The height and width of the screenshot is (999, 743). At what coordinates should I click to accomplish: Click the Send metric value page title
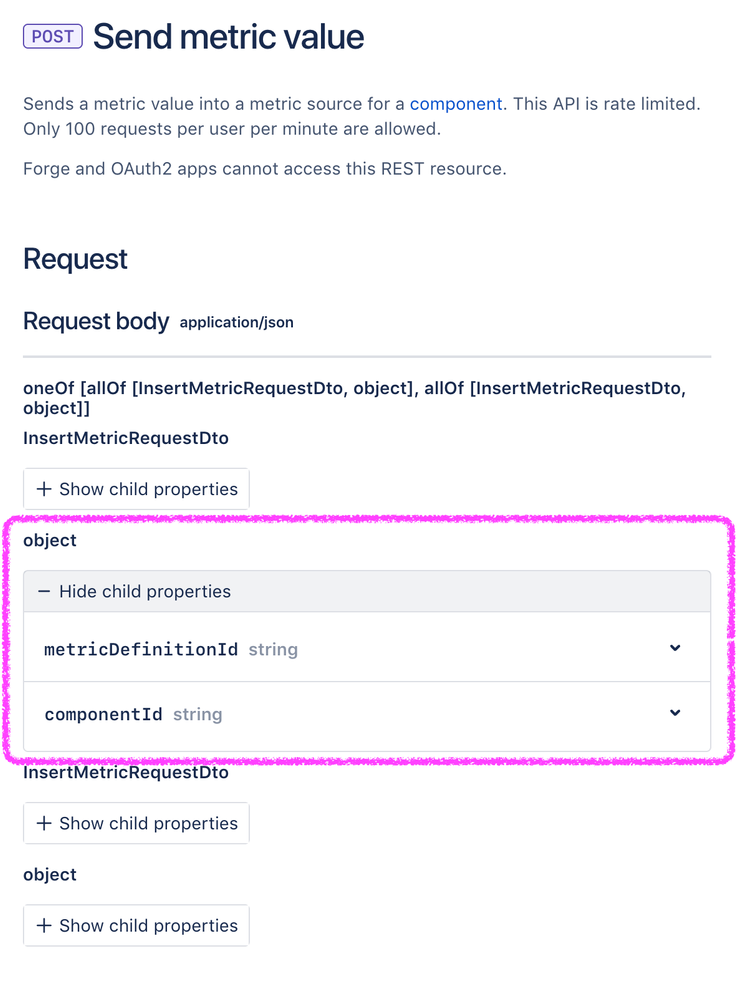coord(228,36)
